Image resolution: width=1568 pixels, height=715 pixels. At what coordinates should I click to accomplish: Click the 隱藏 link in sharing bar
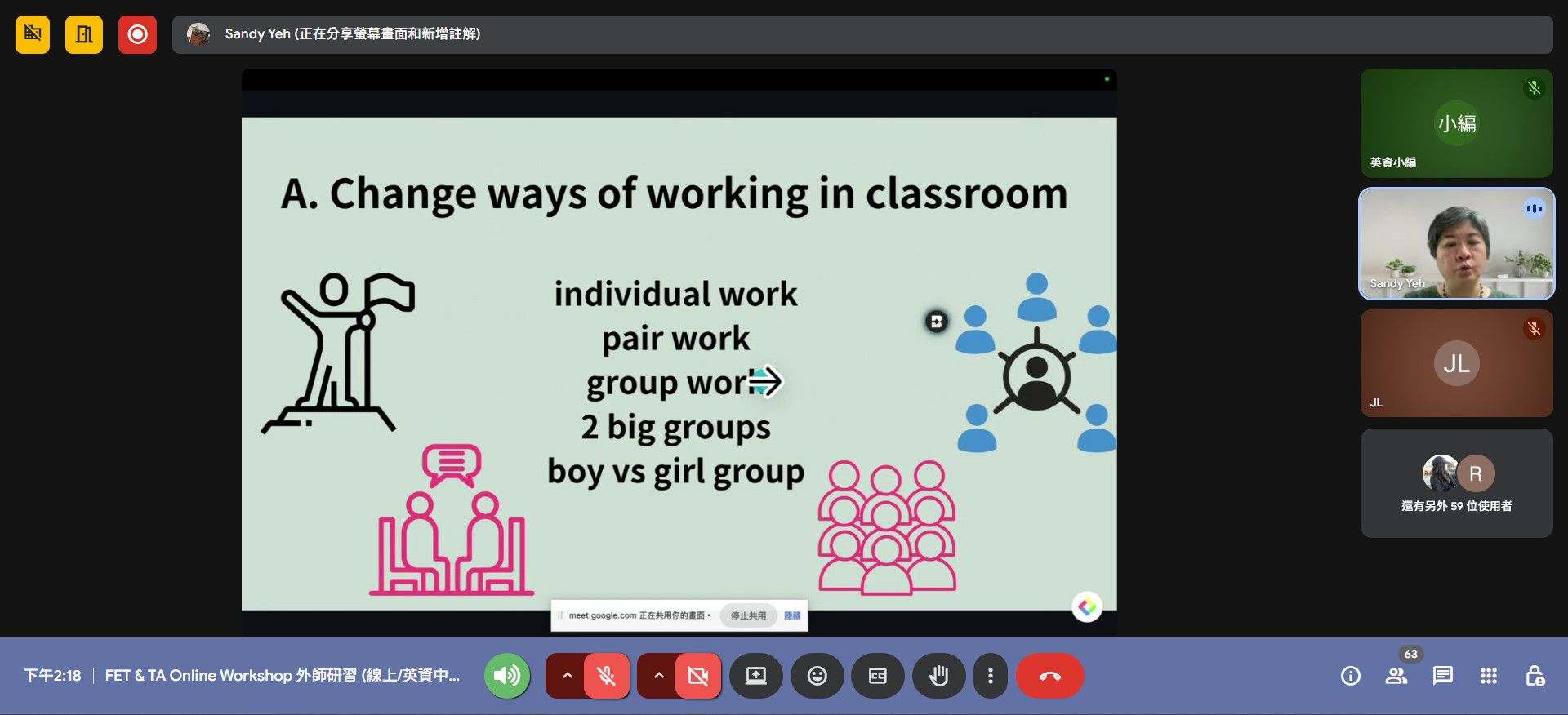click(792, 615)
